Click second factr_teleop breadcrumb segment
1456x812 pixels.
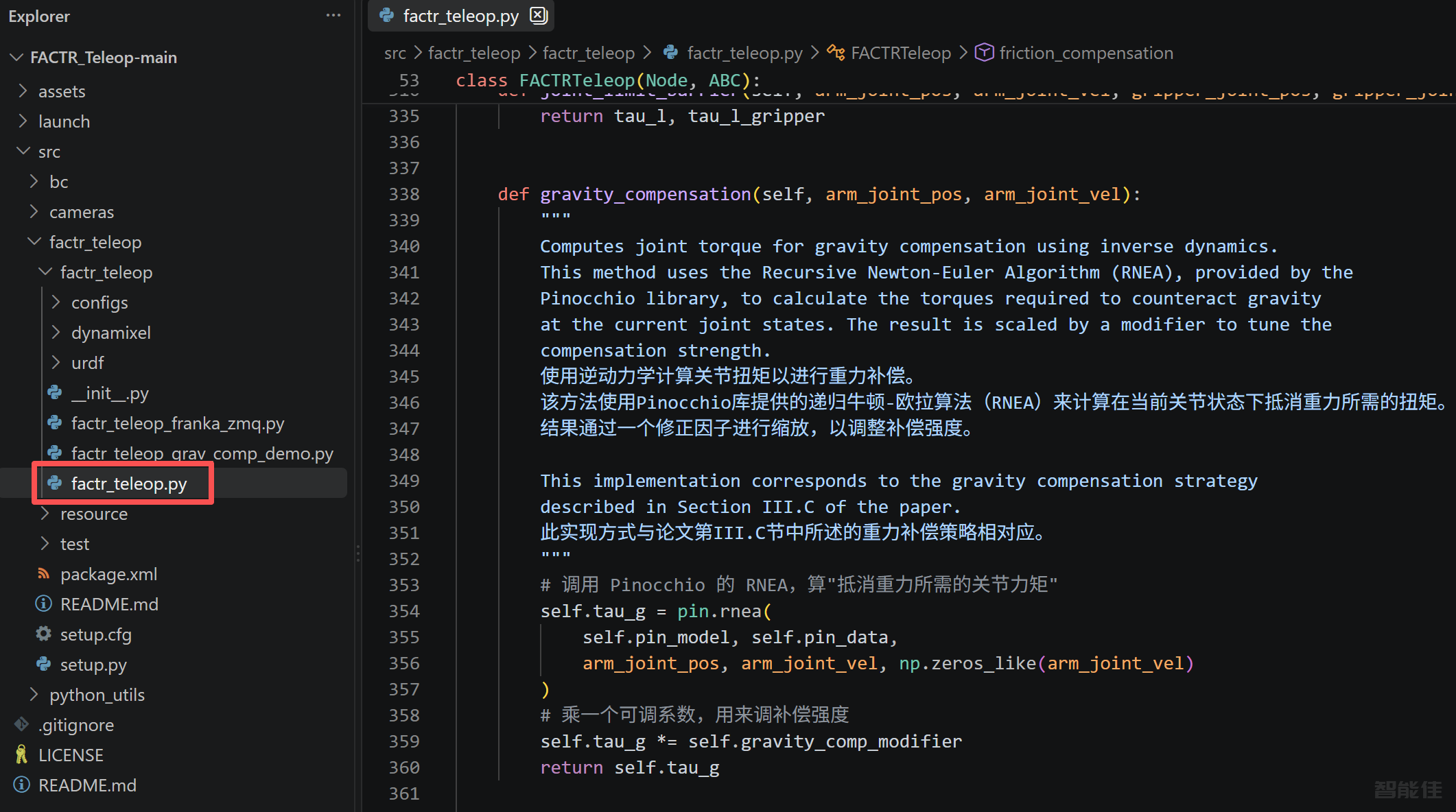[589, 53]
